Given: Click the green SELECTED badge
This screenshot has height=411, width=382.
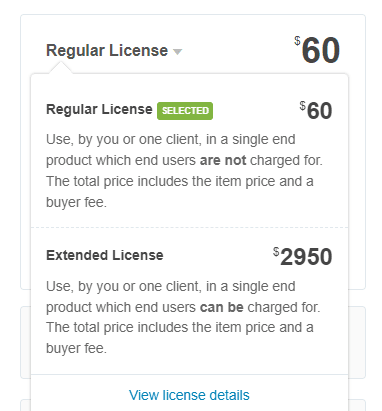Looking at the screenshot, I should click(x=185, y=111).
